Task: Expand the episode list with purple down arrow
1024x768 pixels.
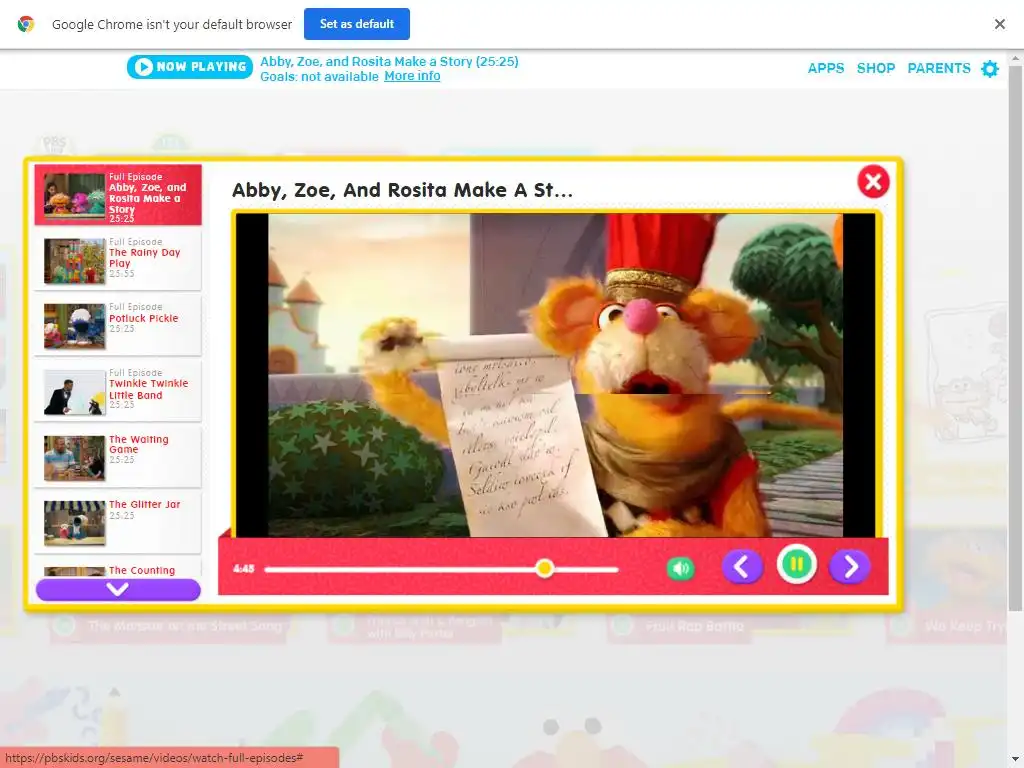Action: coord(118,589)
